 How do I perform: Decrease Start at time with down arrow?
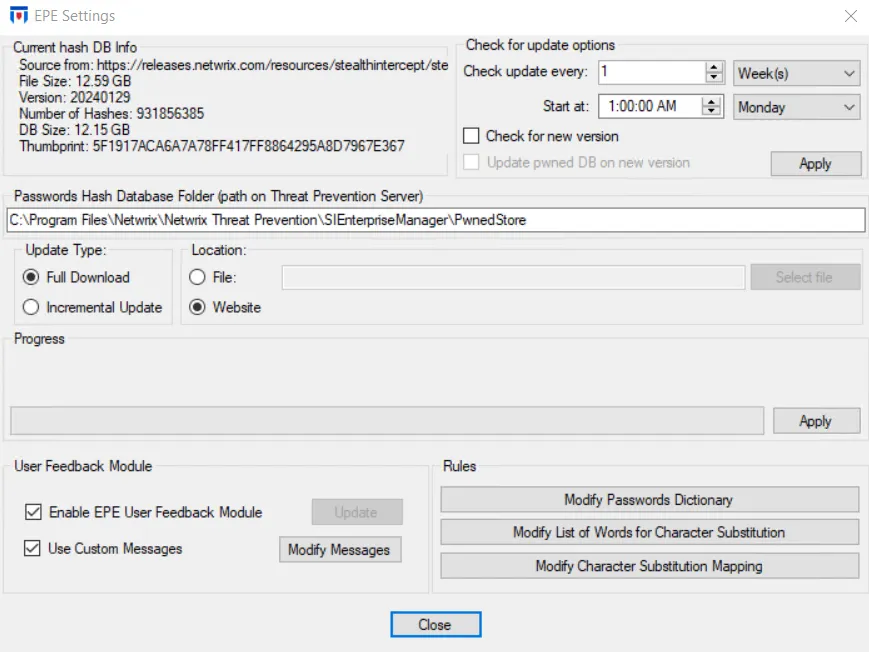pyautogui.click(x=710, y=112)
